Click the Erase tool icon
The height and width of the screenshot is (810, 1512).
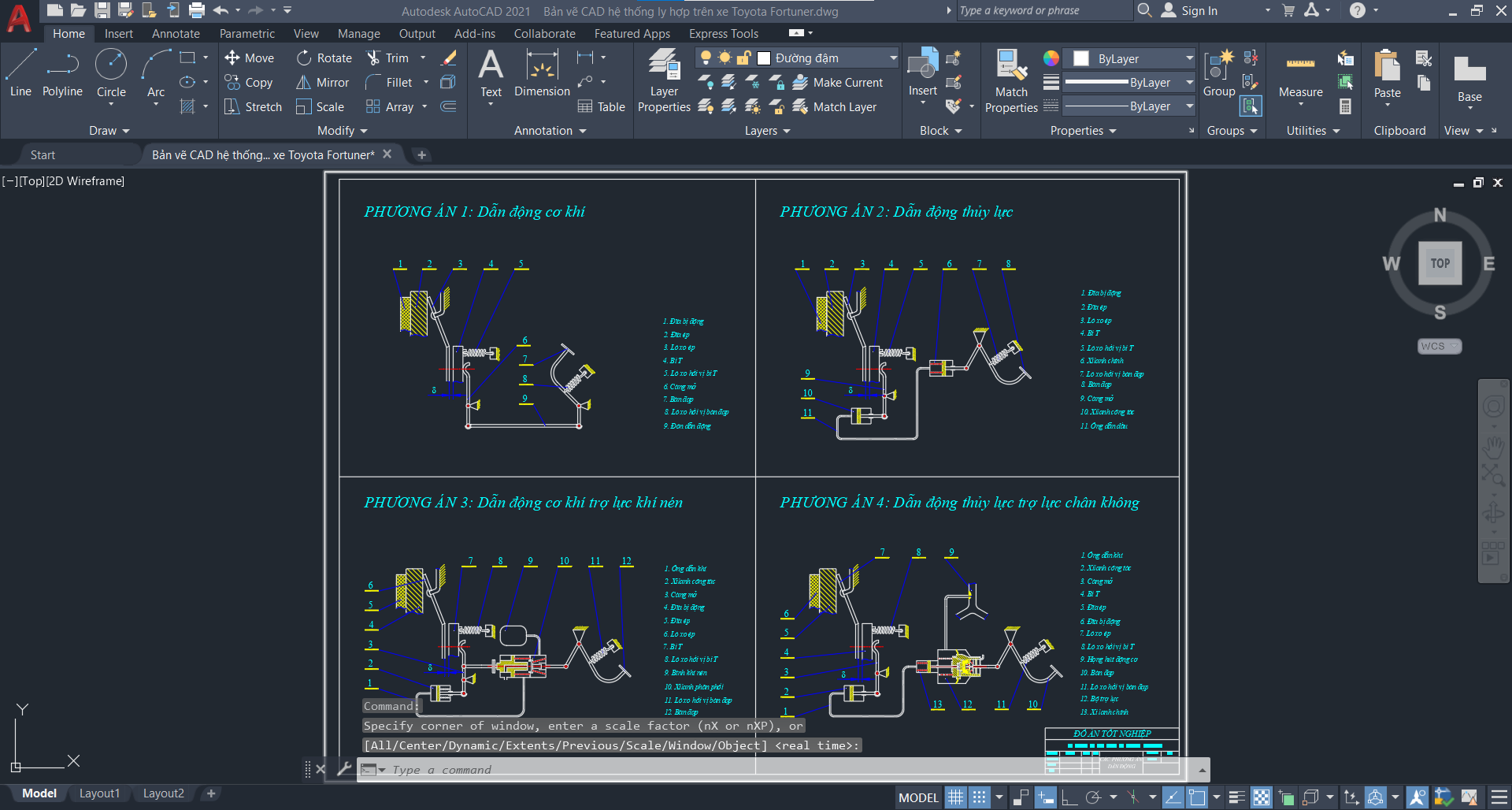[x=449, y=58]
